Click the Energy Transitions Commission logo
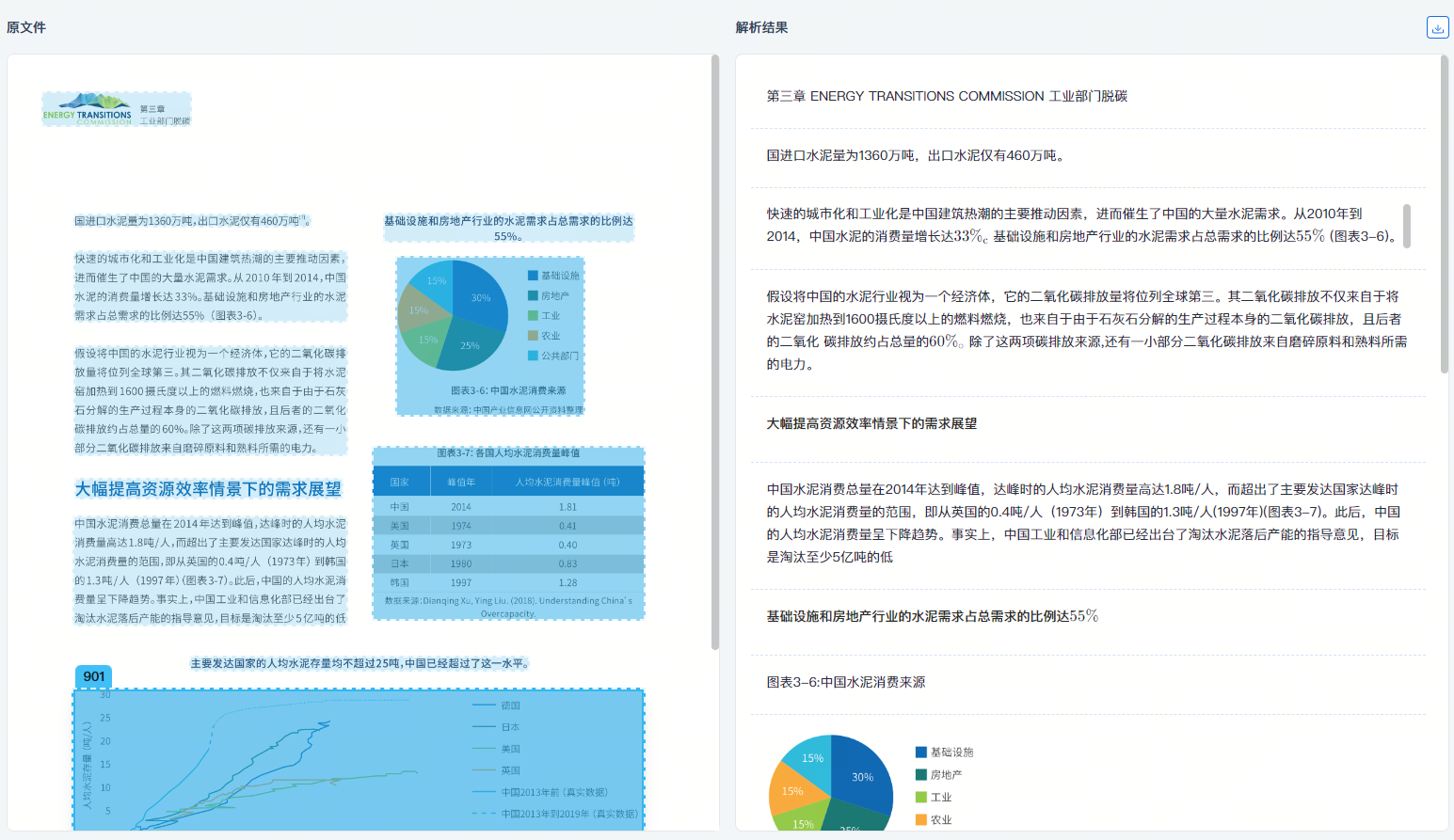Viewport: 1454px width, 840px height. (116, 109)
